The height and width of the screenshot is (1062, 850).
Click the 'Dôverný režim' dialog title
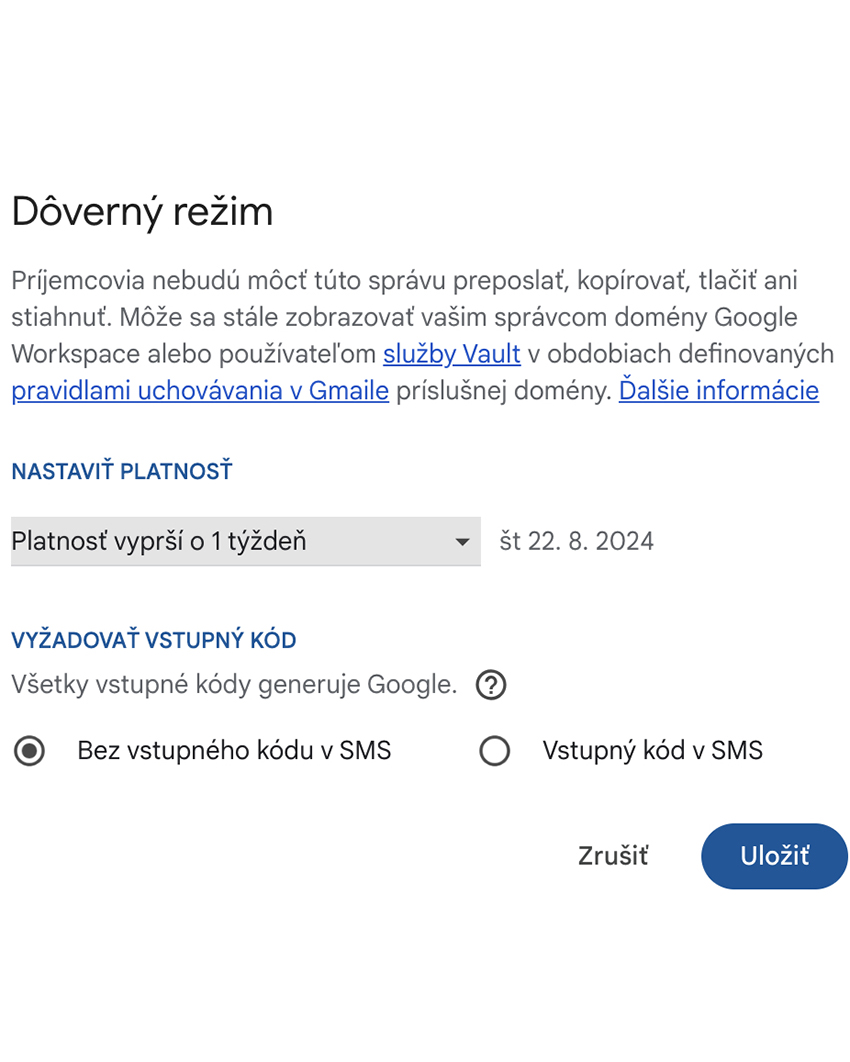coord(142,211)
